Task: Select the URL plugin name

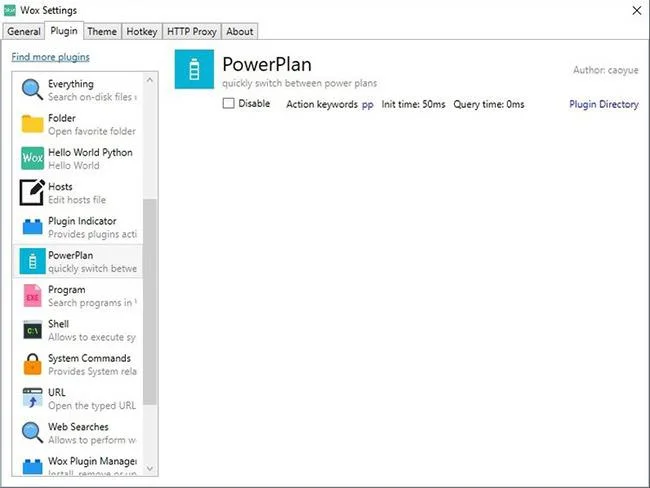Action: (57, 392)
